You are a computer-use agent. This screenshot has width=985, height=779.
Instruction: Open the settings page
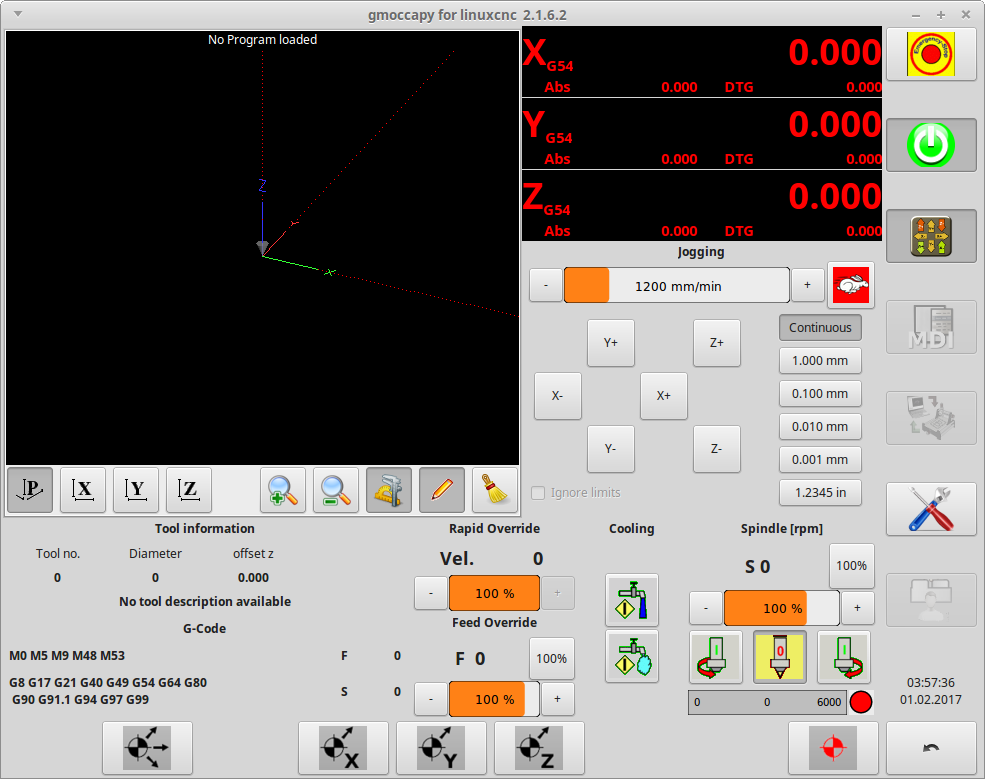coord(930,509)
